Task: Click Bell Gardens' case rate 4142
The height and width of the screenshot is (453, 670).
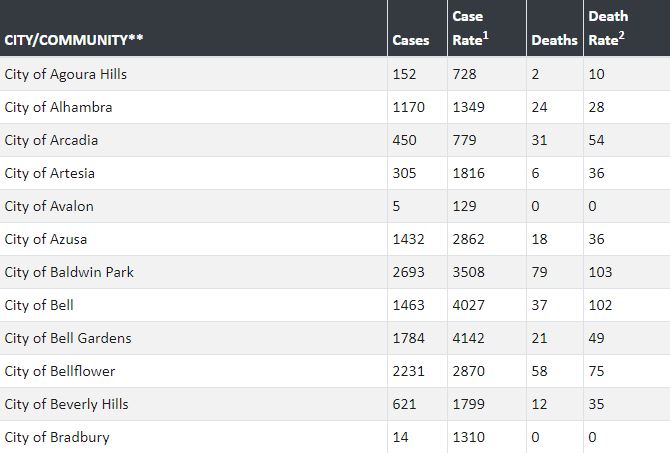Action: pyautogui.click(x=469, y=338)
